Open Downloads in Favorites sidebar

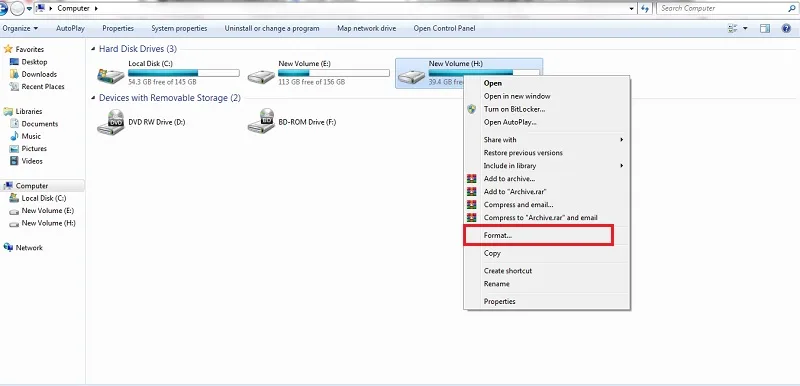point(39,74)
